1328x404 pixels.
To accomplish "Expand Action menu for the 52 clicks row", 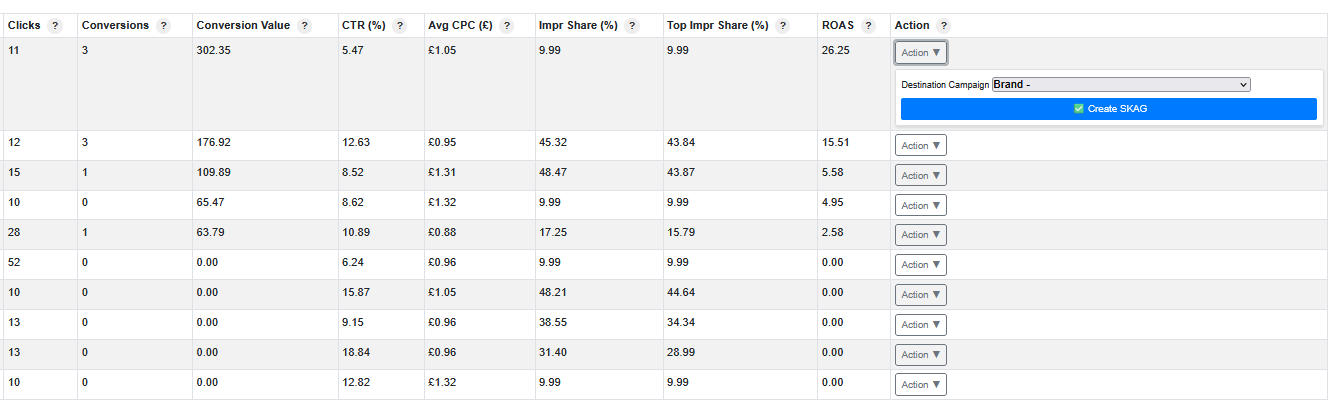I will [920, 265].
